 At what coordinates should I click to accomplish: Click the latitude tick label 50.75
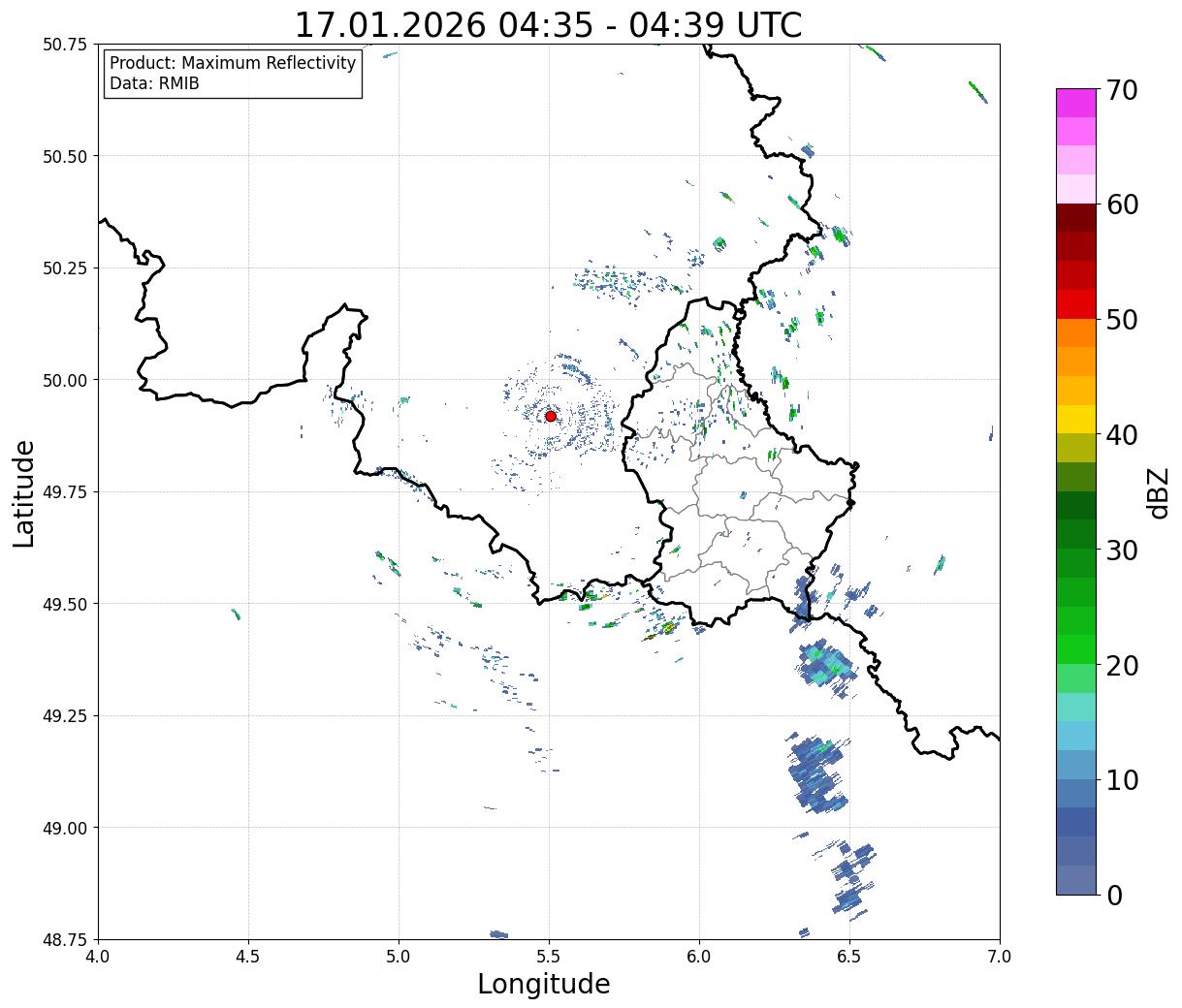pos(65,45)
